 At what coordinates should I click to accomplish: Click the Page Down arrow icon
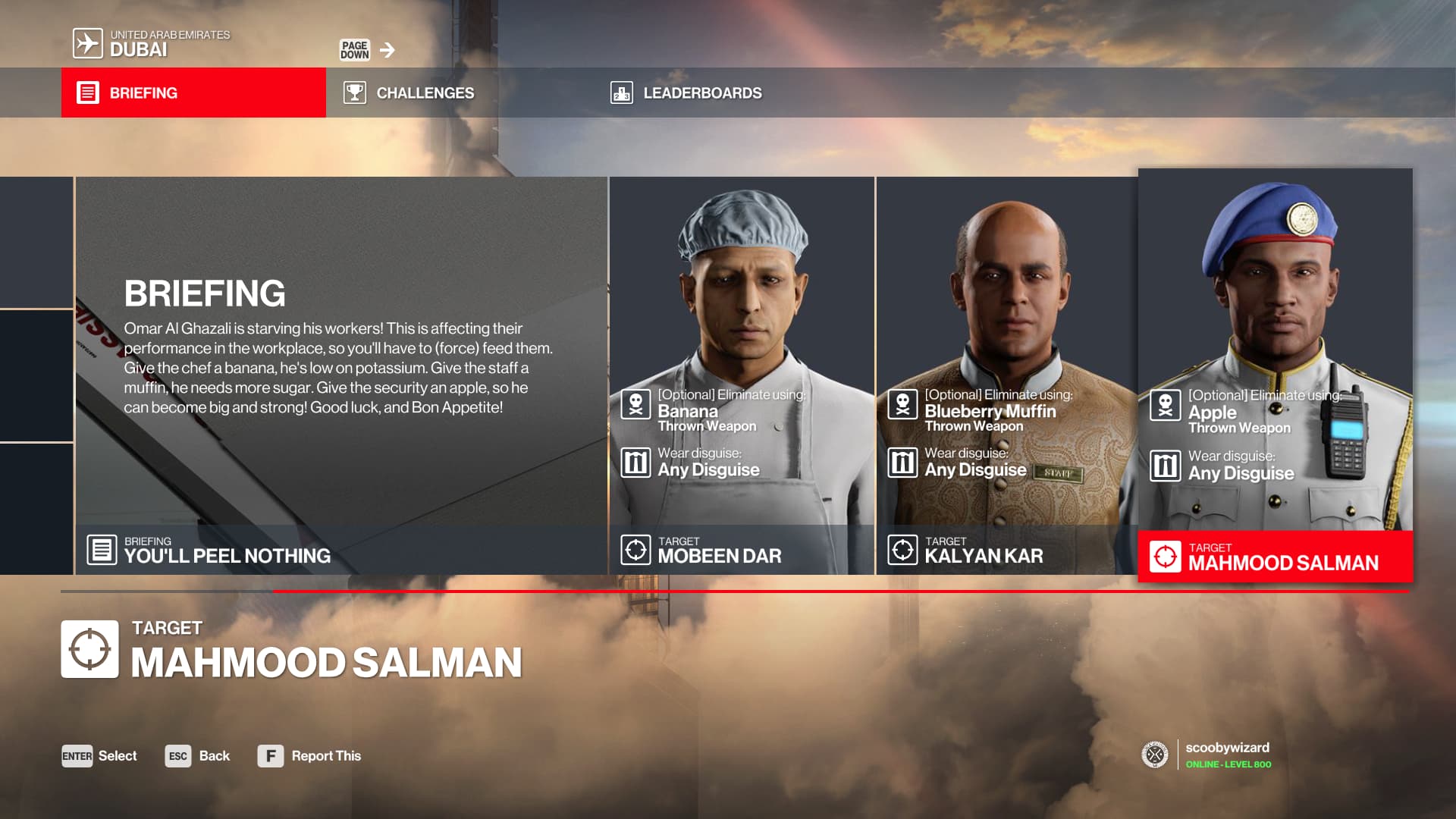[x=388, y=50]
